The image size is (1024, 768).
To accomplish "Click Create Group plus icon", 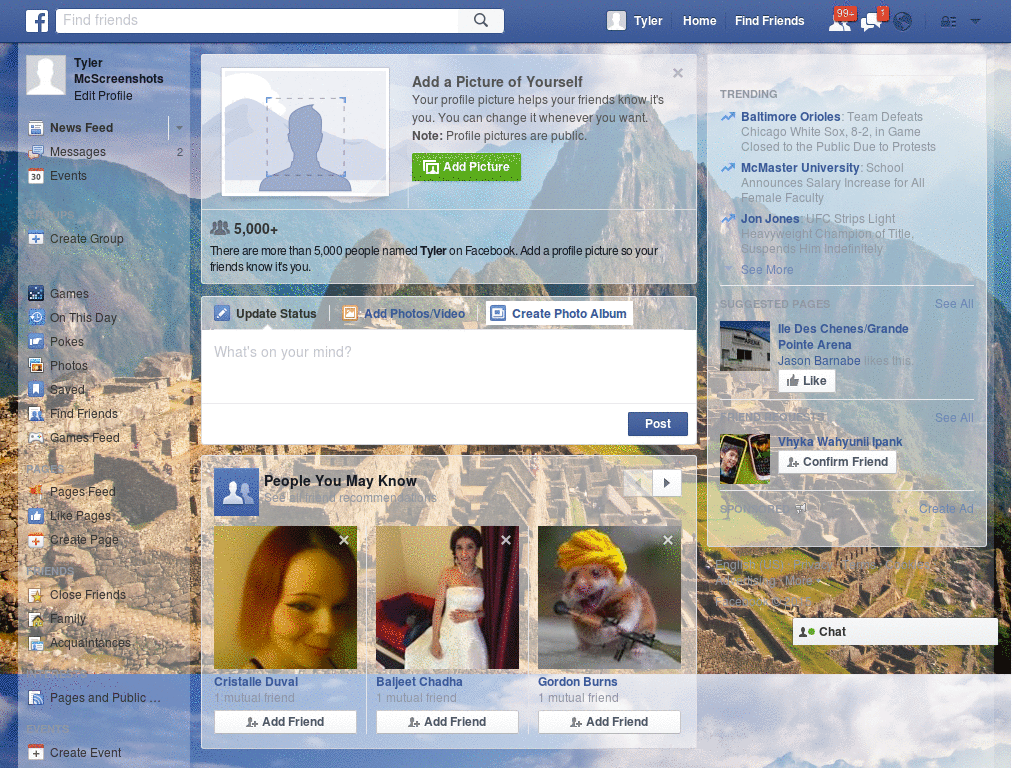I will coord(36,239).
